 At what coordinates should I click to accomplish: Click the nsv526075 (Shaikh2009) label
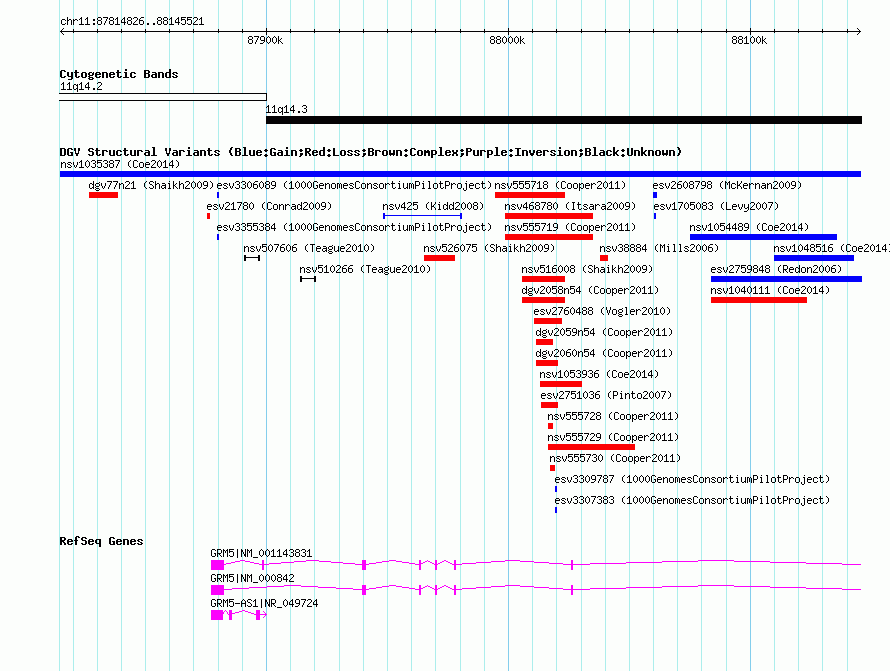[x=489, y=248]
